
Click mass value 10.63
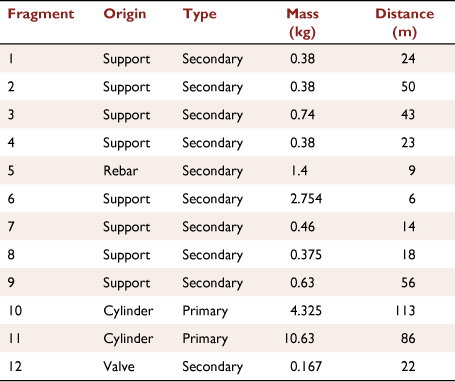point(299,339)
